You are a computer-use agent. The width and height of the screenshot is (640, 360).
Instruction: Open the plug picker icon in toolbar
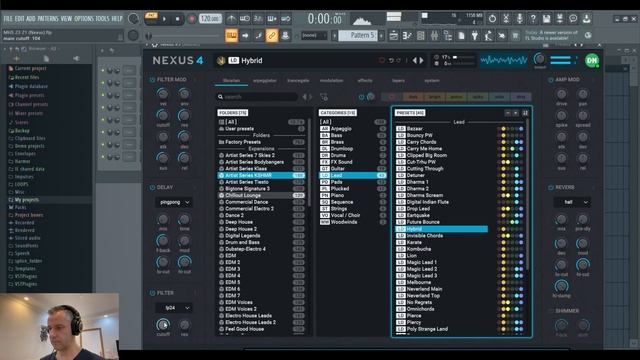pos(474,36)
